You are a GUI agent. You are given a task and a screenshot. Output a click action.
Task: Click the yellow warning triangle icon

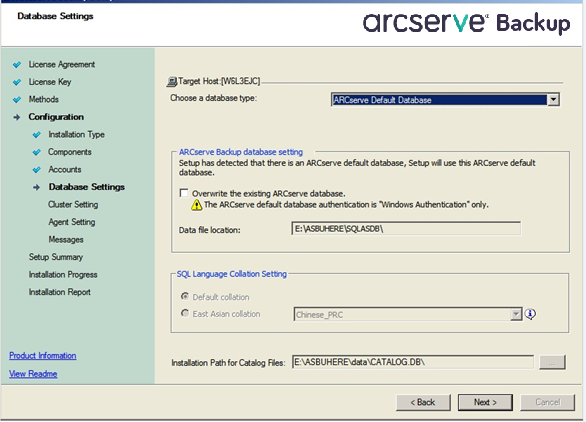click(197, 205)
